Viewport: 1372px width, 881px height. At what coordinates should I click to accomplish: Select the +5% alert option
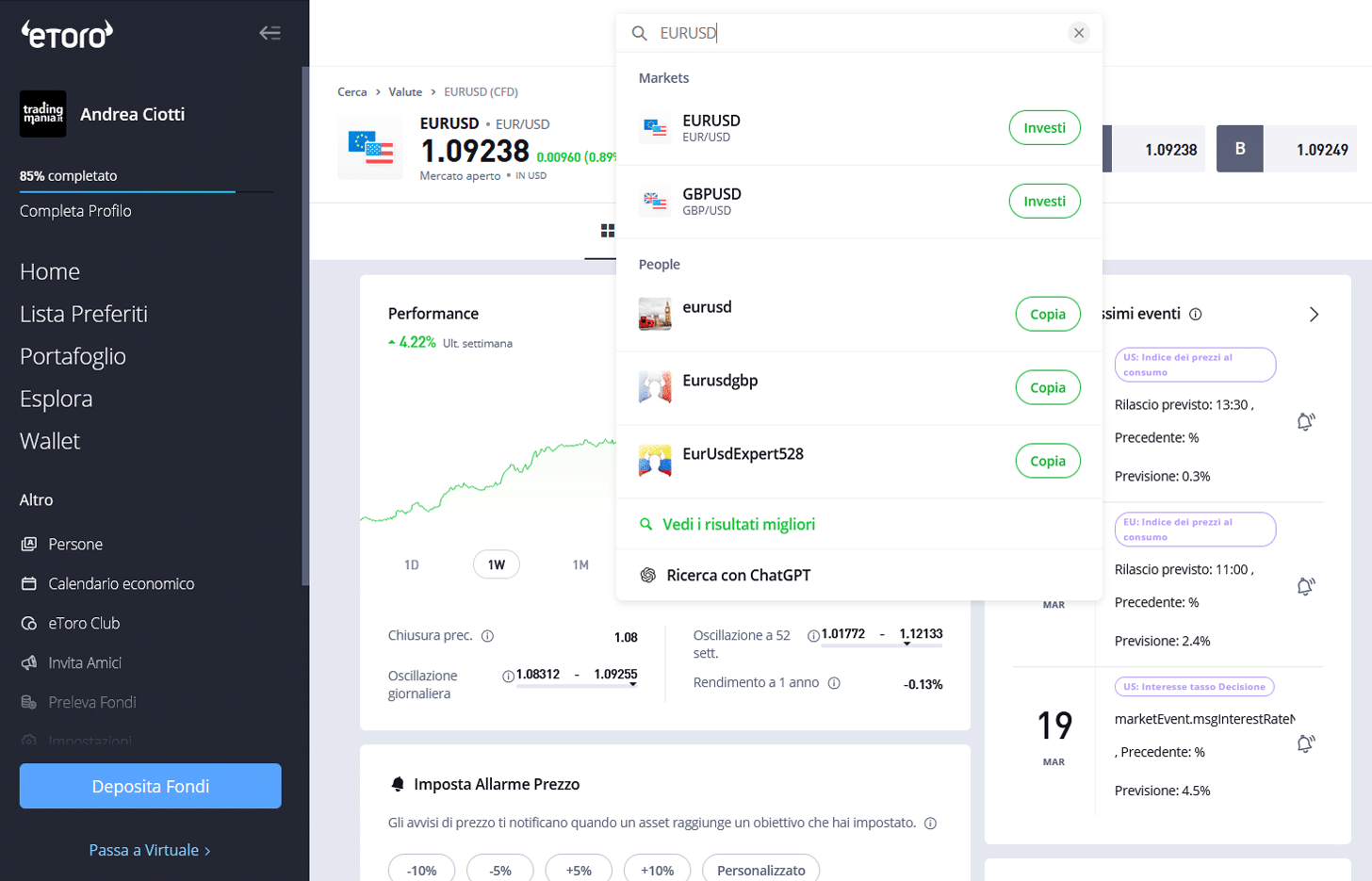[579, 869]
